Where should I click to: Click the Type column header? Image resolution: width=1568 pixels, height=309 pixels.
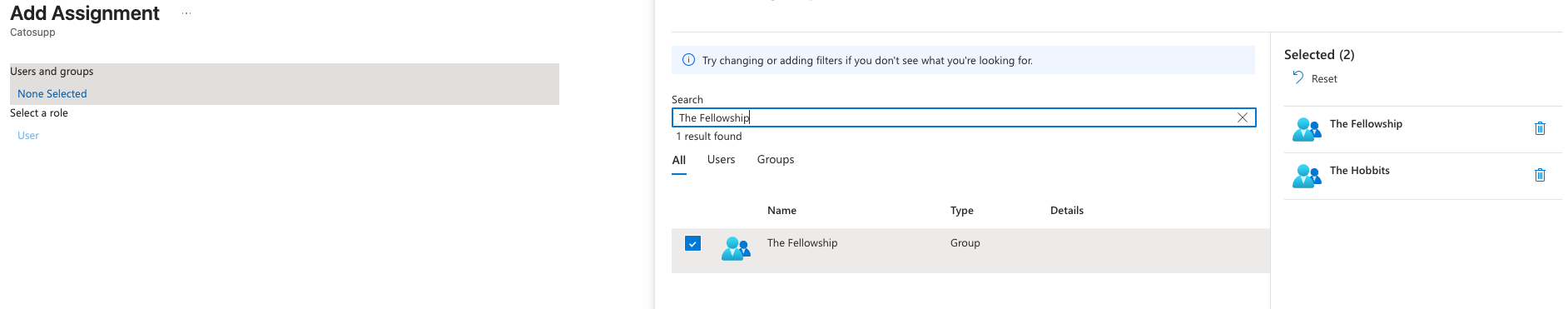coord(961,210)
